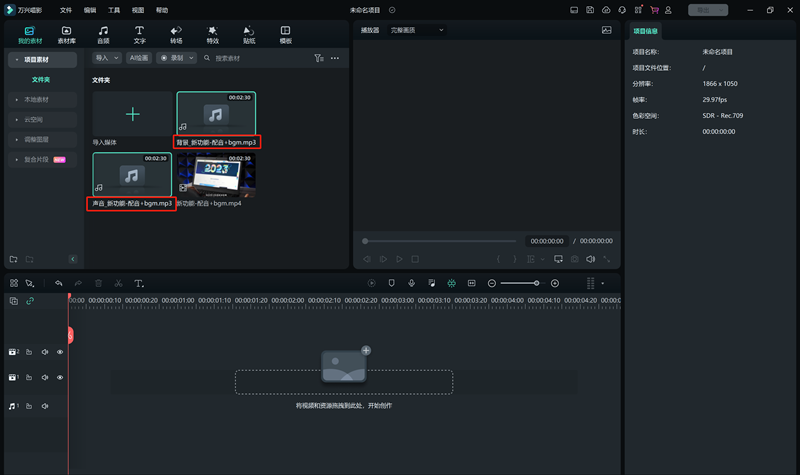Toggle the timeline auto-link chain icon

tap(30, 301)
